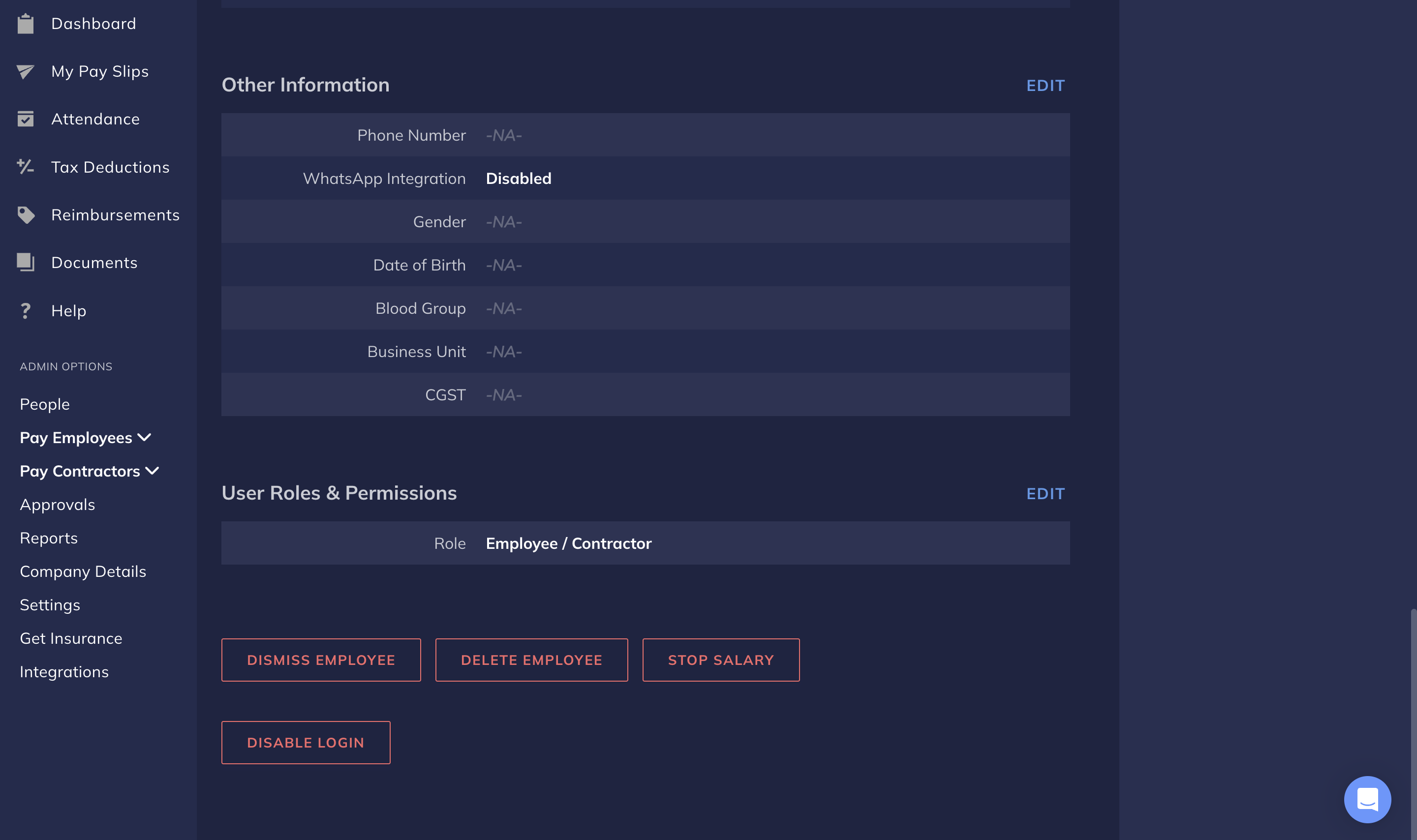Image resolution: width=1417 pixels, height=840 pixels.
Task: Open the Reports admin page
Action: coord(49,538)
